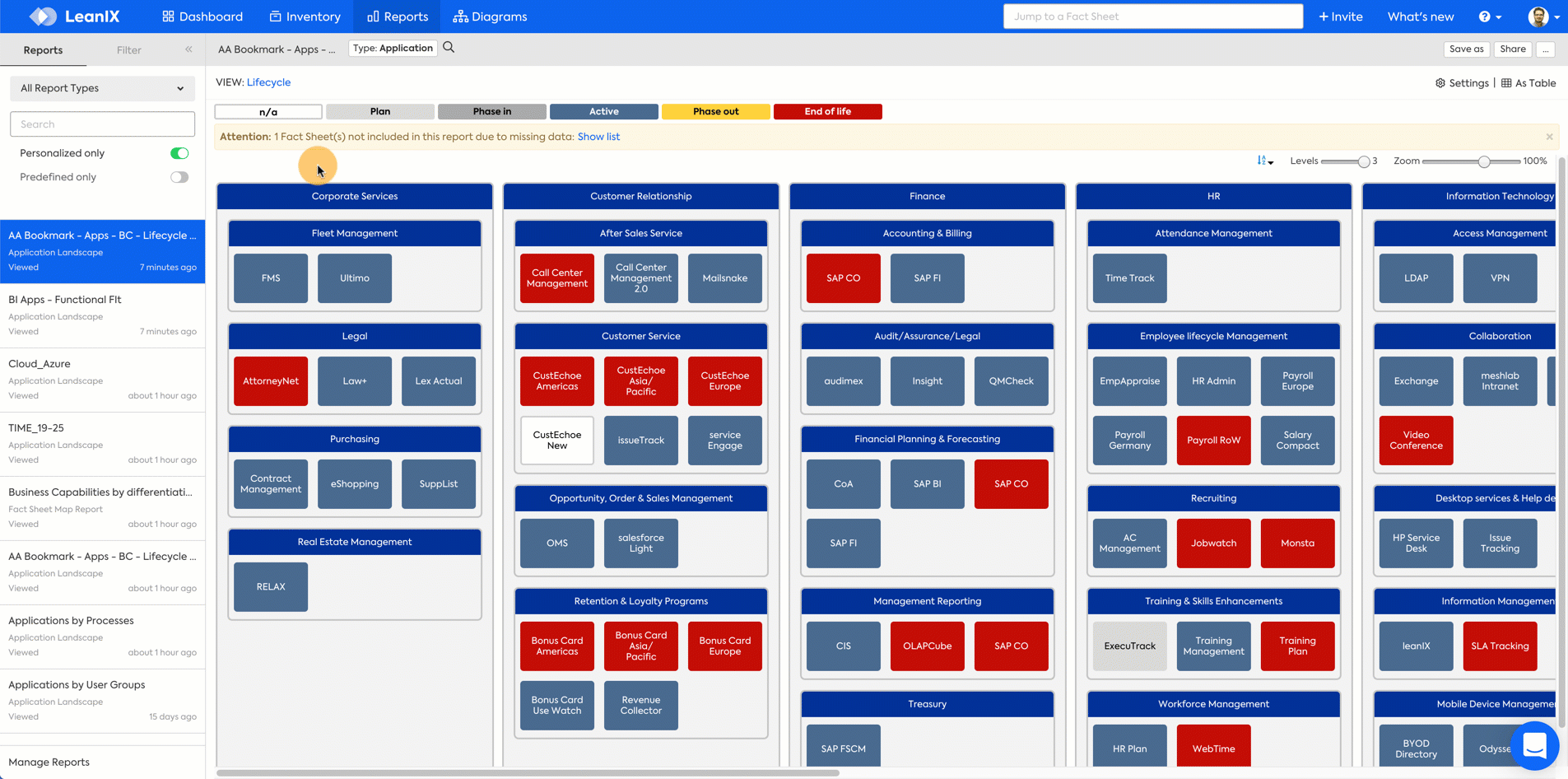Image resolution: width=1568 pixels, height=779 pixels.
Task: Switch to the Filter sidebar tab
Action: pos(129,50)
